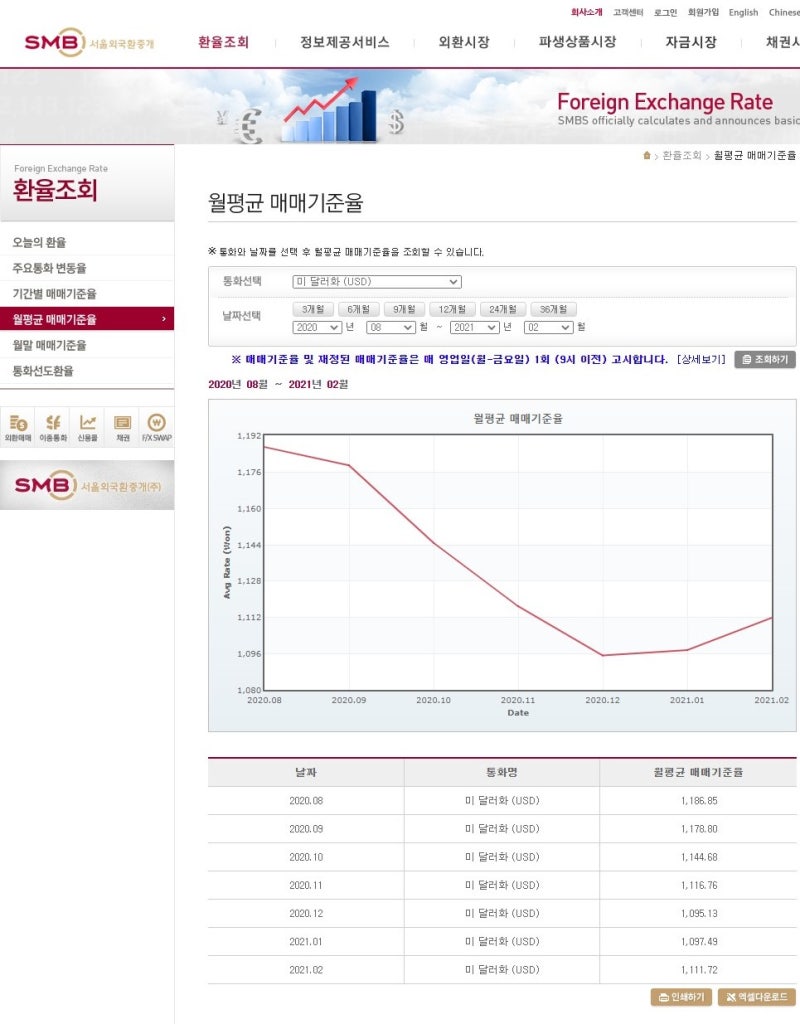Click the 1,095.13 rate value
Image resolution: width=800 pixels, height=1024 pixels.
pyautogui.click(x=699, y=914)
